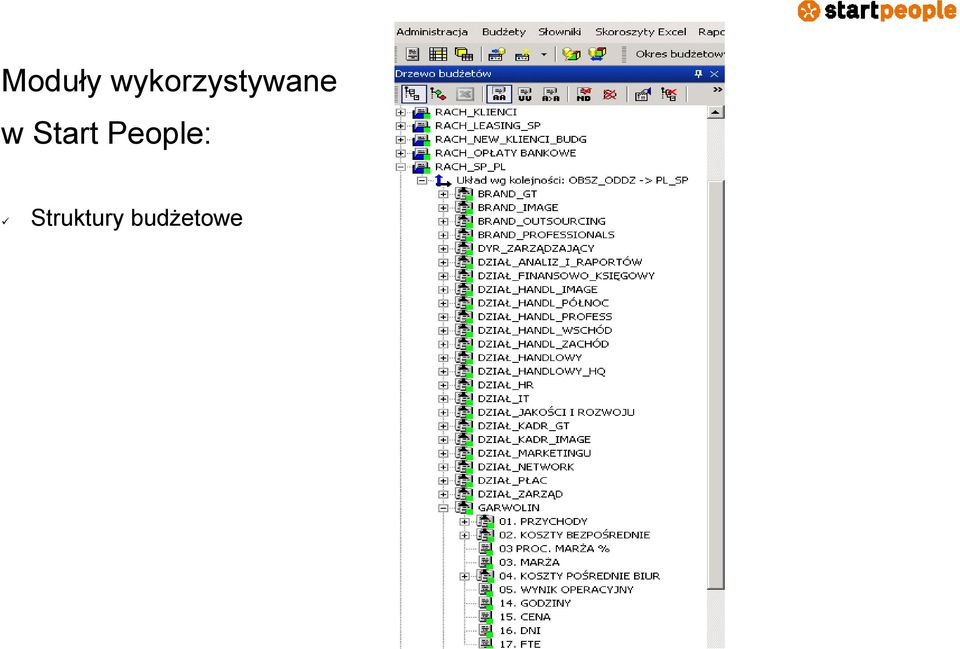This screenshot has width=960, height=649.
Task: Toggle the tree structure view button
Action: [413, 94]
